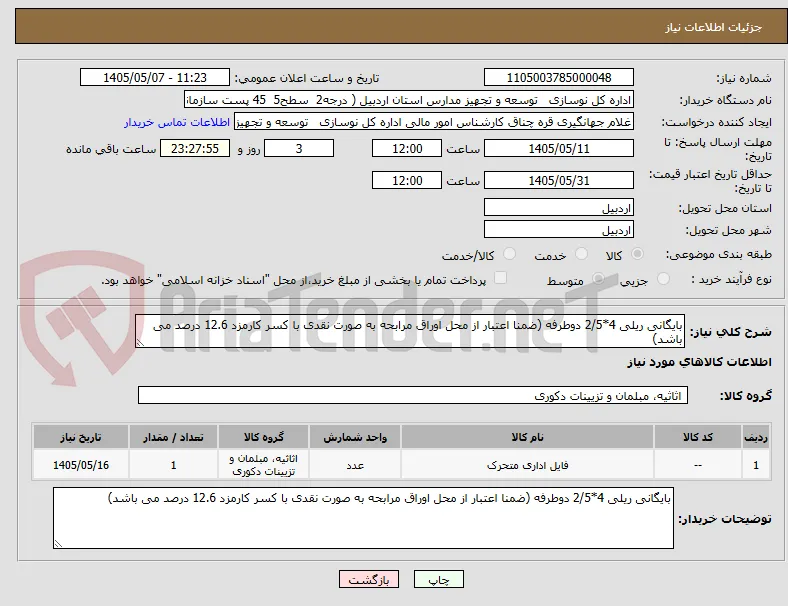Viewport: 788px width, 606px height.
Task: Select the کالا/خدمت radio button
Action: (x=510, y=254)
